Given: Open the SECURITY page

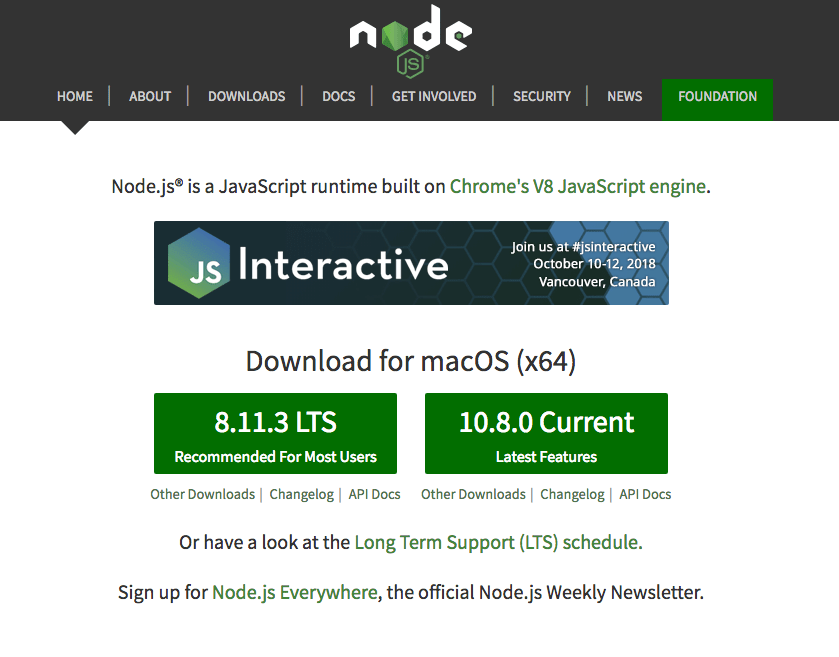Looking at the screenshot, I should coord(541,96).
